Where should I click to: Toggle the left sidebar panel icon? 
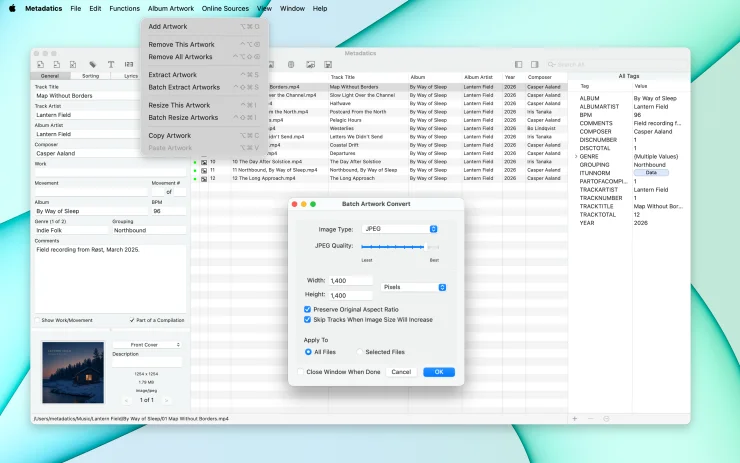click(x=519, y=64)
